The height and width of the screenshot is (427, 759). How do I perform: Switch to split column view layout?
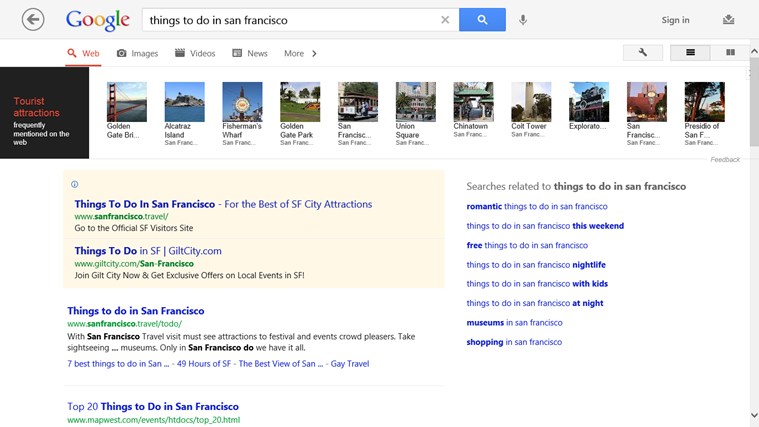730,52
